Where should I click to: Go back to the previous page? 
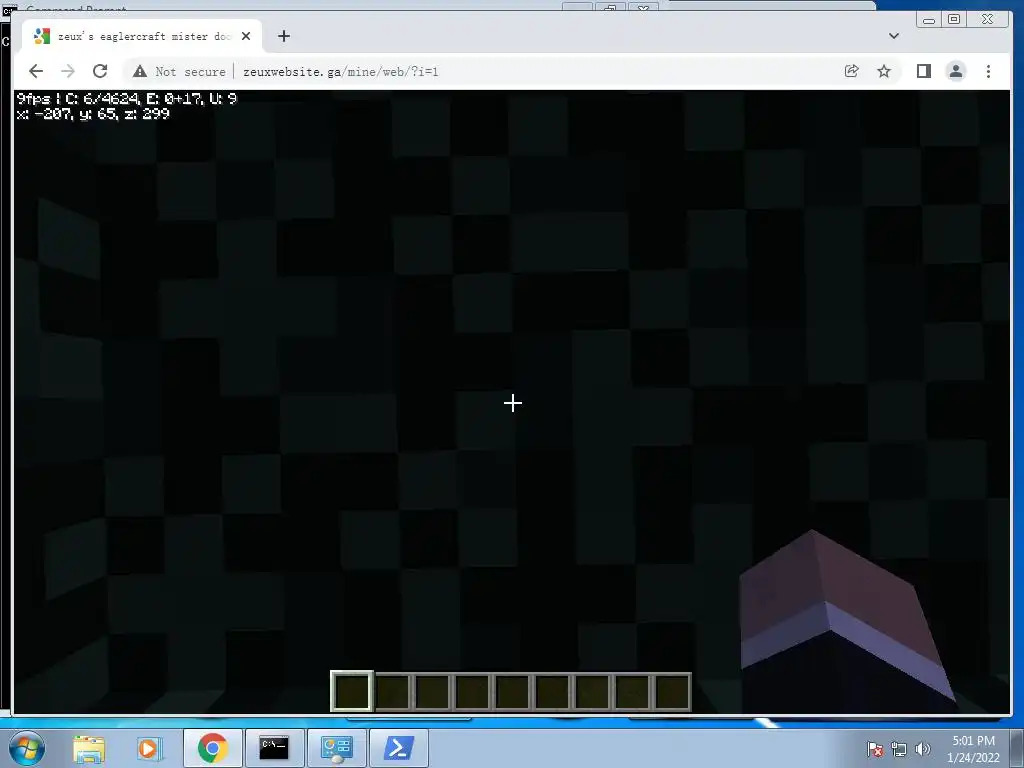tap(36, 71)
